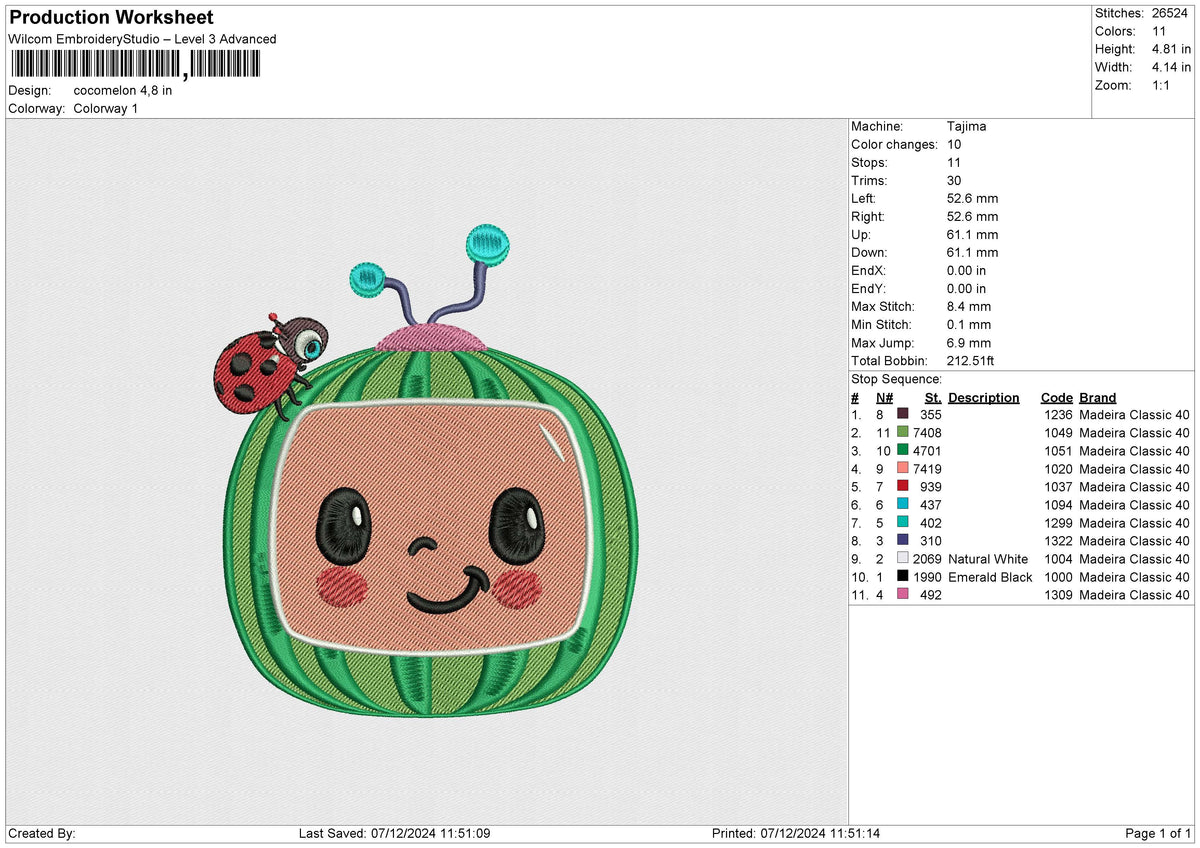Click the Machine value 'Tajima'

[x=967, y=126]
